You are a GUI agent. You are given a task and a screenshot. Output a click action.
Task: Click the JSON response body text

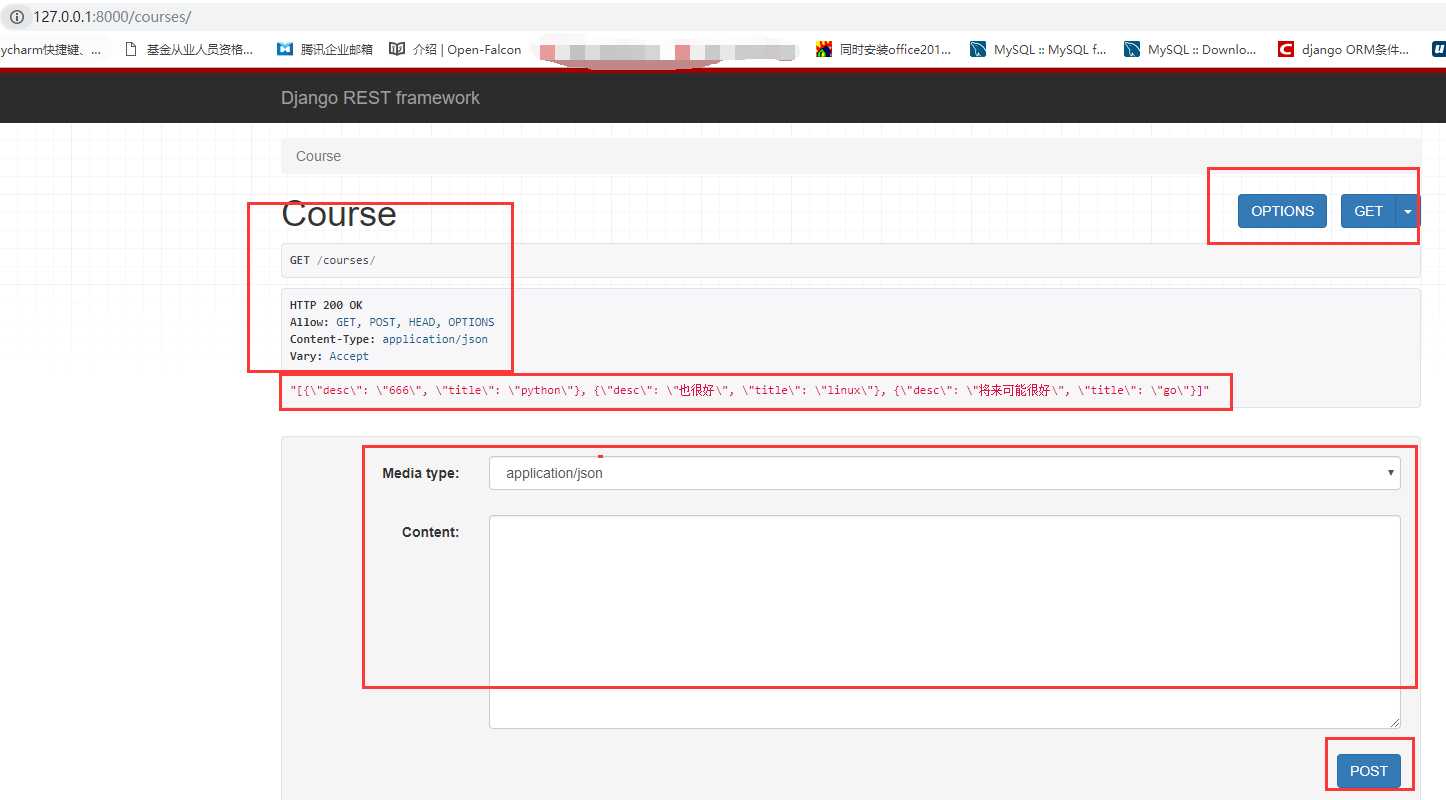coord(749,391)
